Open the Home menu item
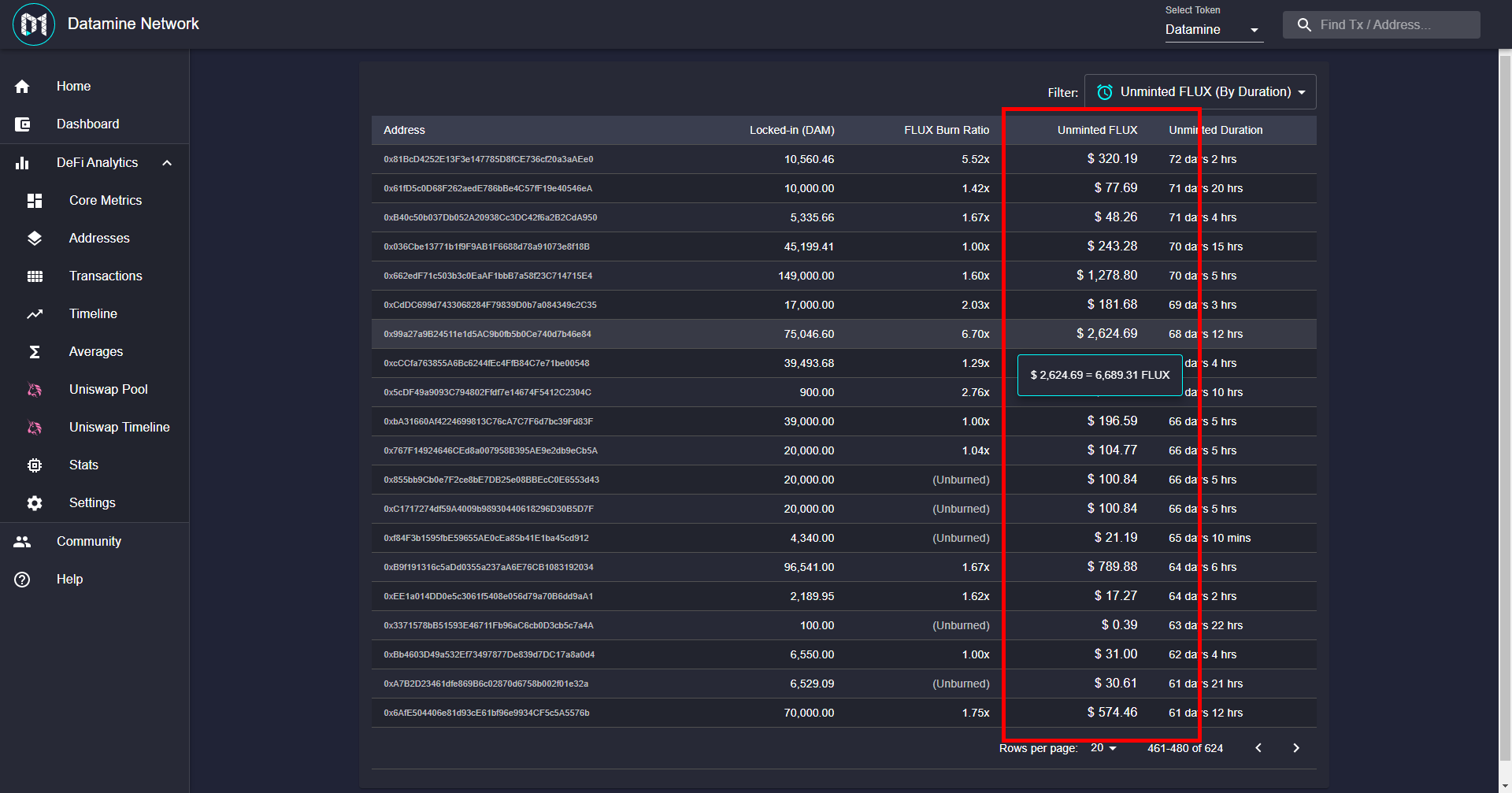This screenshot has width=1512, height=793. pos(94,87)
